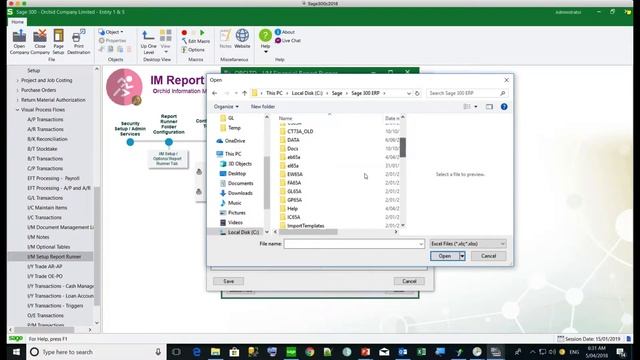The height and width of the screenshot is (360, 640).
Task: Open Google Chrome from the taskbar
Action: 310,352
